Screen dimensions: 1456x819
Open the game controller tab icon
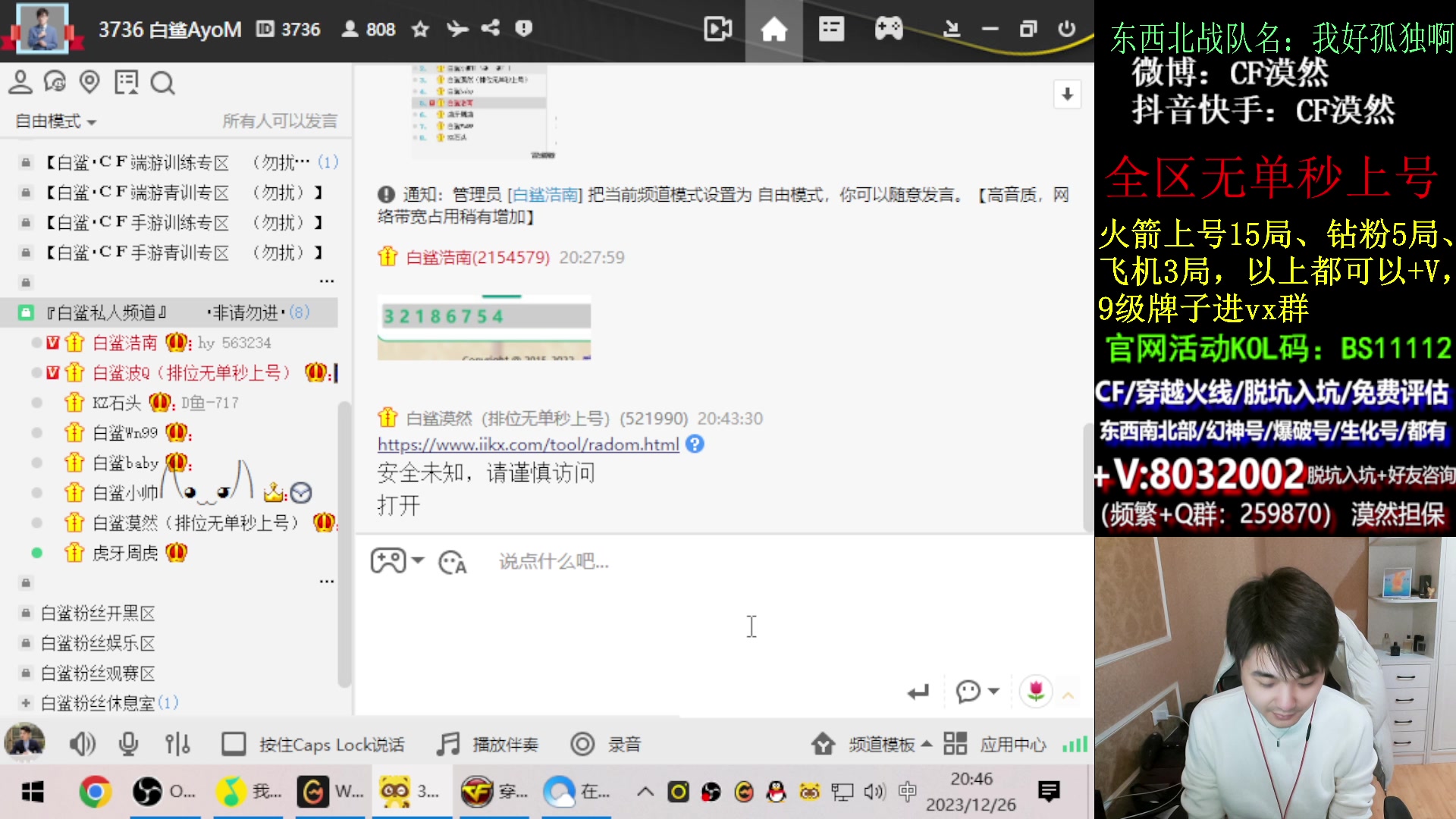click(x=888, y=30)
